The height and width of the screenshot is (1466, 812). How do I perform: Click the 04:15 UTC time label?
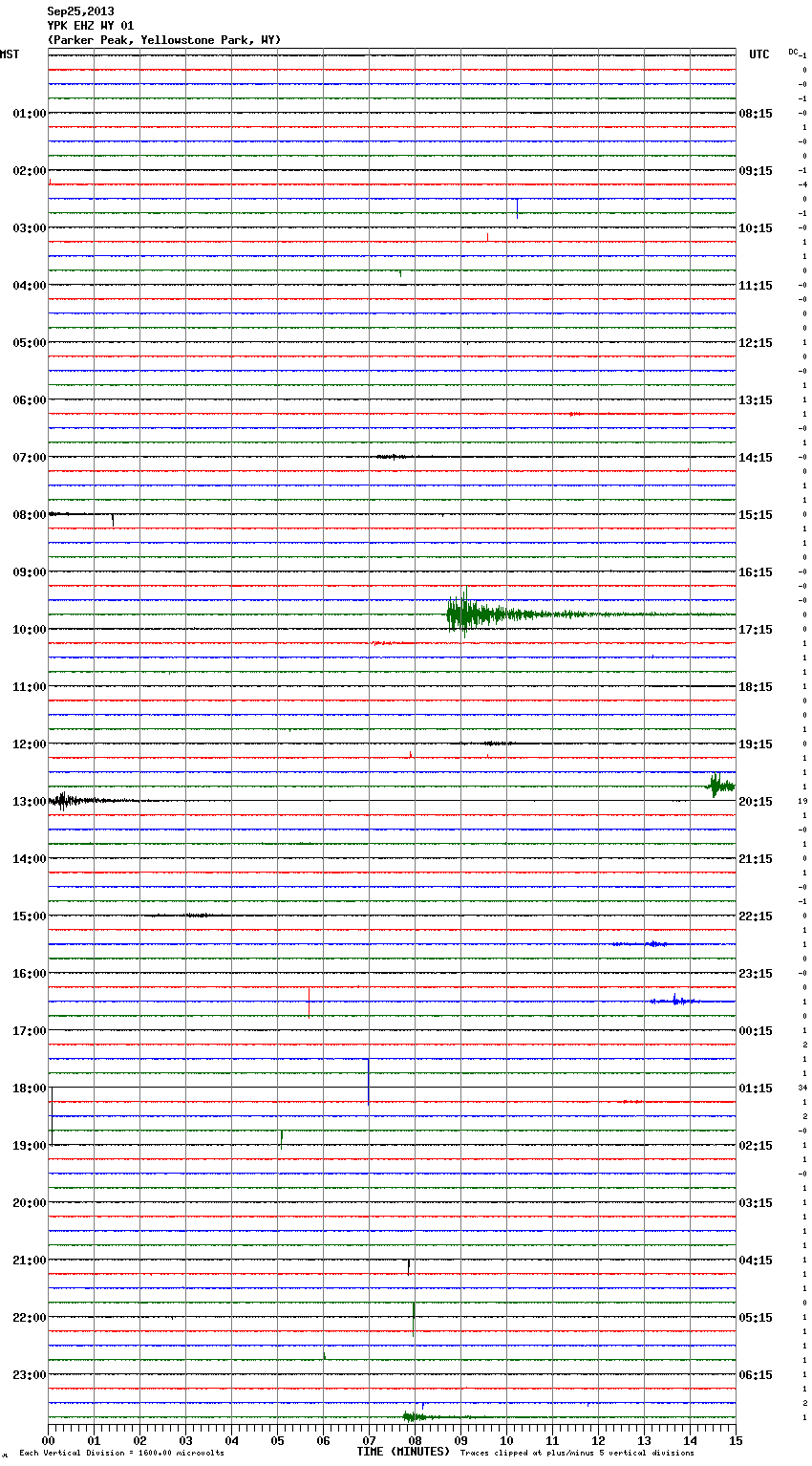(756, 1261)
